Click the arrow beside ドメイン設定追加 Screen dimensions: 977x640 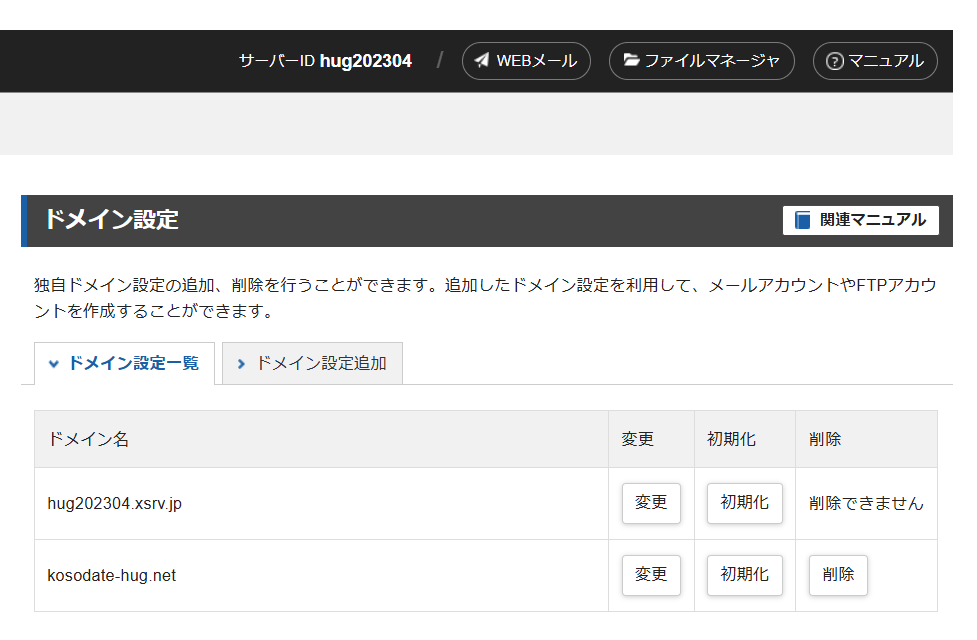tap(241, 364)
